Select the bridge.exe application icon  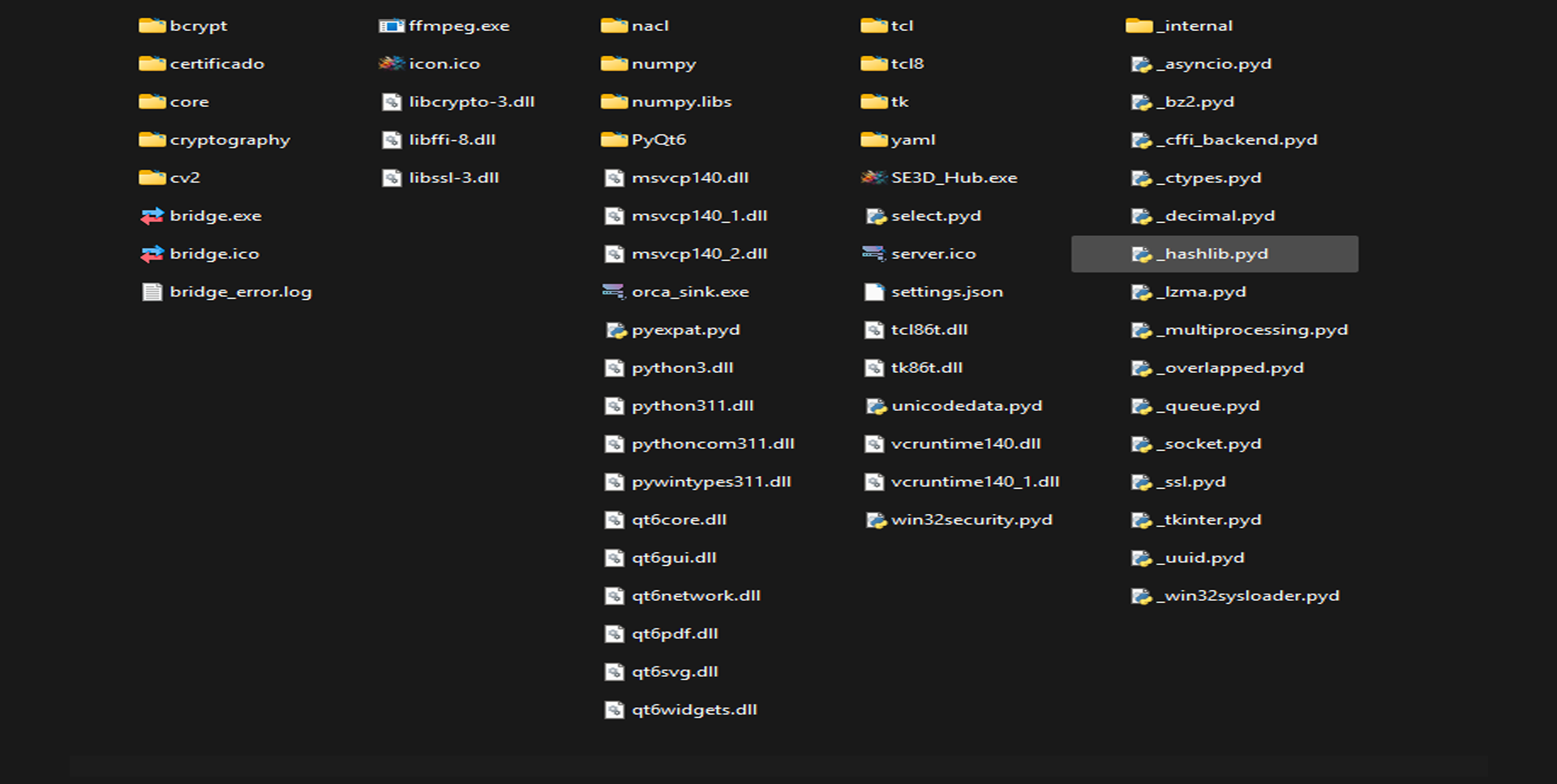pos(152,216)
